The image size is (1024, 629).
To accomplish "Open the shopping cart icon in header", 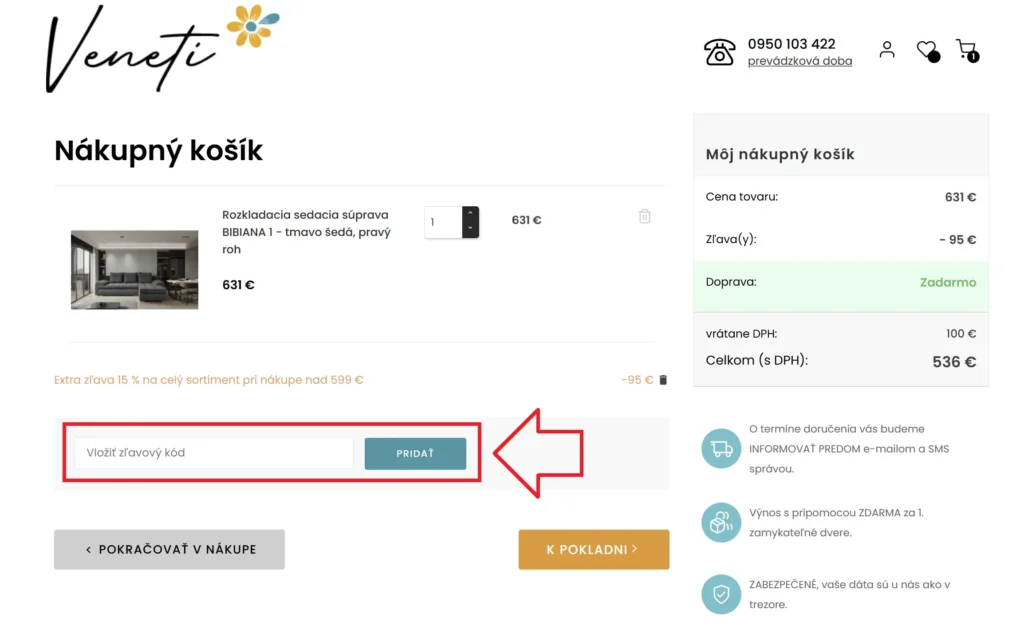I will tap(967, 50).
